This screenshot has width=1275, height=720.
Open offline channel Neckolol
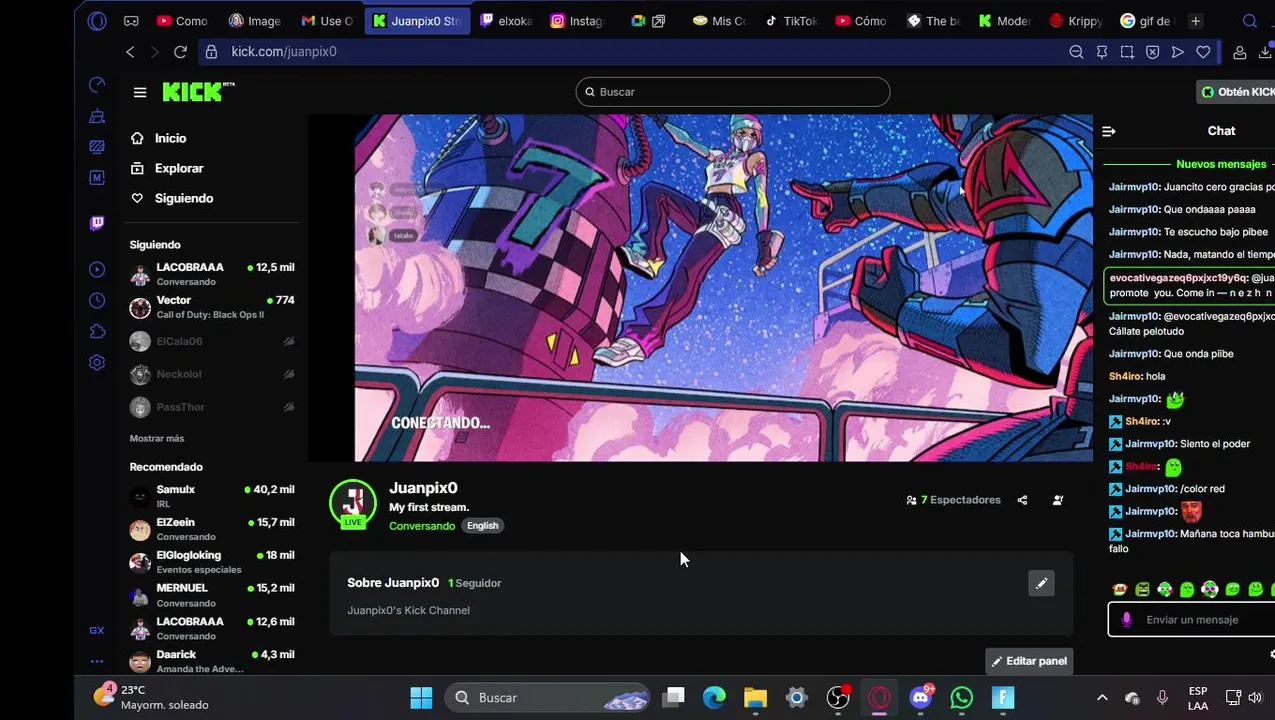[x=212, y=374]
